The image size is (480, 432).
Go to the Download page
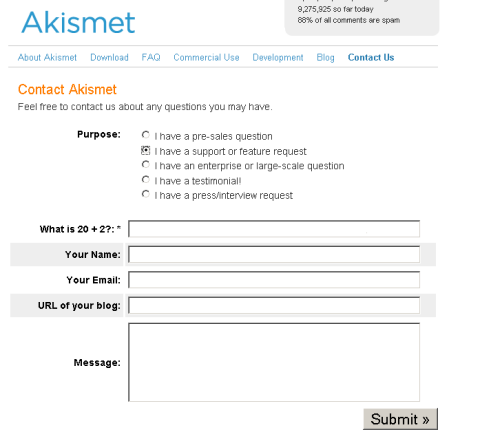pyautogui.click(x=109, y=57)
